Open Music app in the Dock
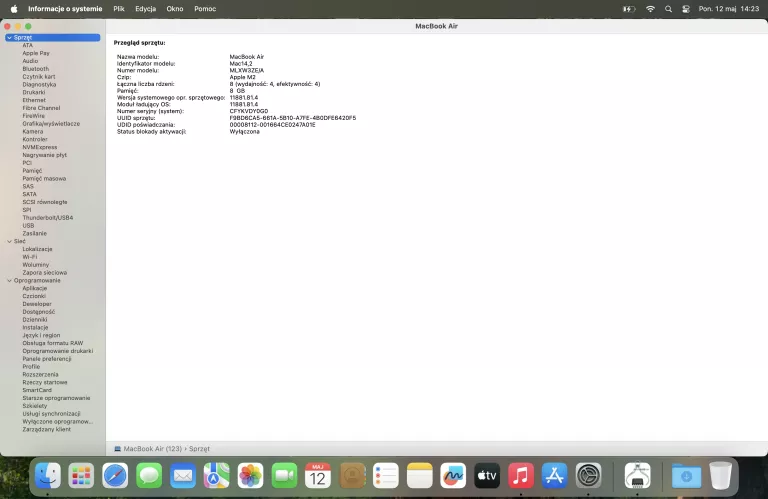Screen dimensions: 768x499 tap(521, 475)
